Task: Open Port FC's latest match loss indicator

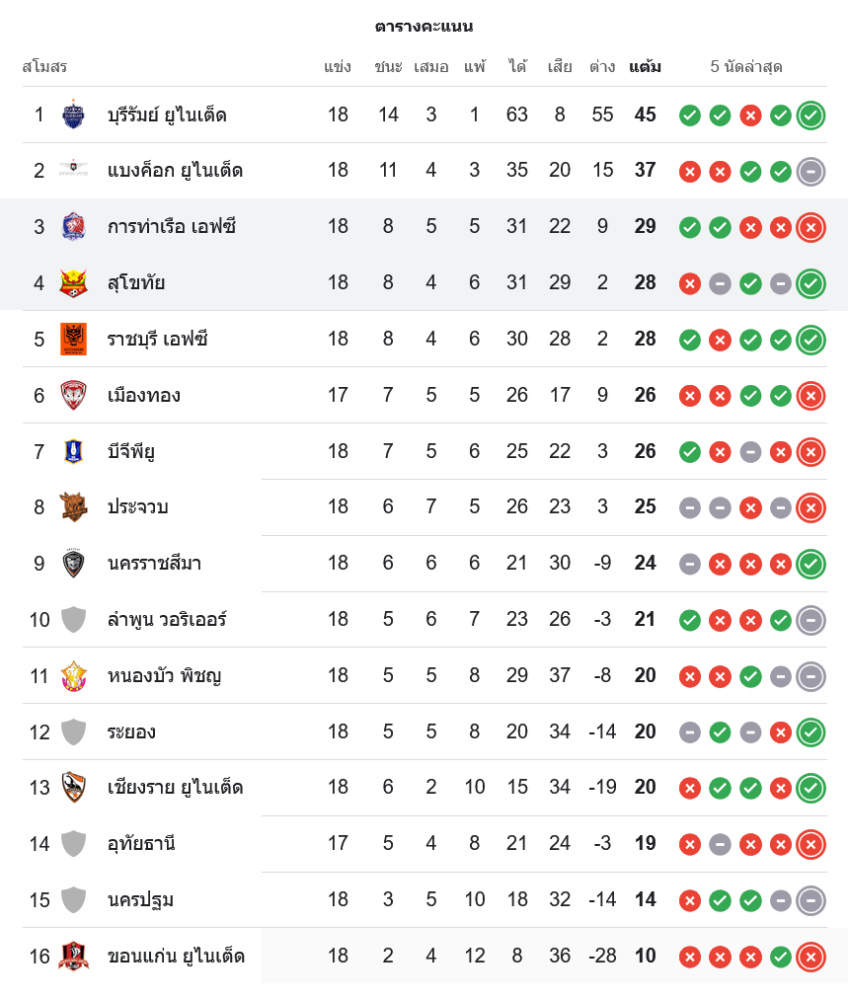Action: coord(811,227)
